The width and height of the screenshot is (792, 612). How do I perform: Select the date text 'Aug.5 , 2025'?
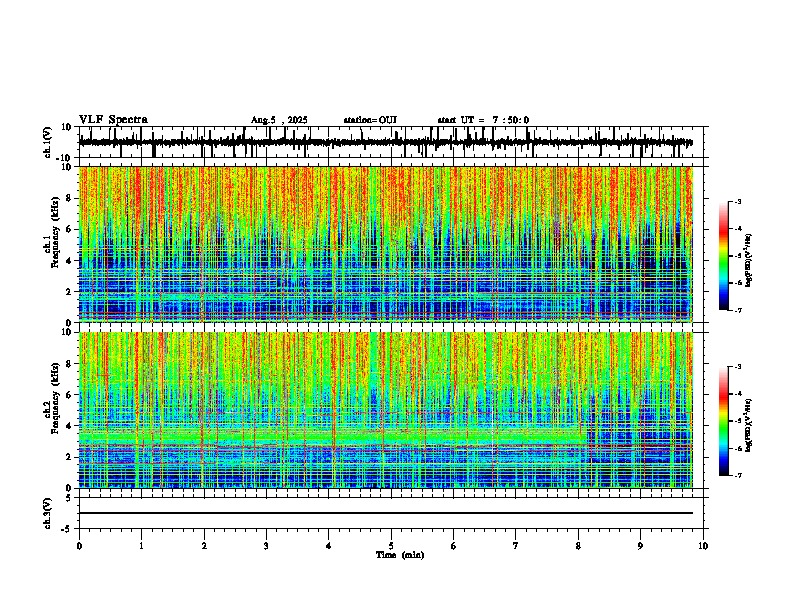279,120
